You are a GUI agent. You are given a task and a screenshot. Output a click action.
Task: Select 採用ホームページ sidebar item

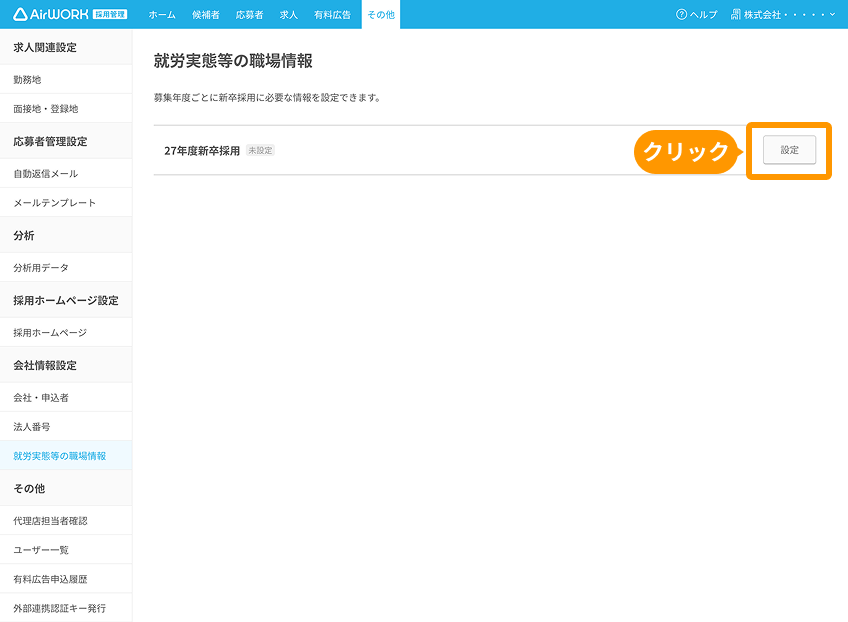(50, 333)
